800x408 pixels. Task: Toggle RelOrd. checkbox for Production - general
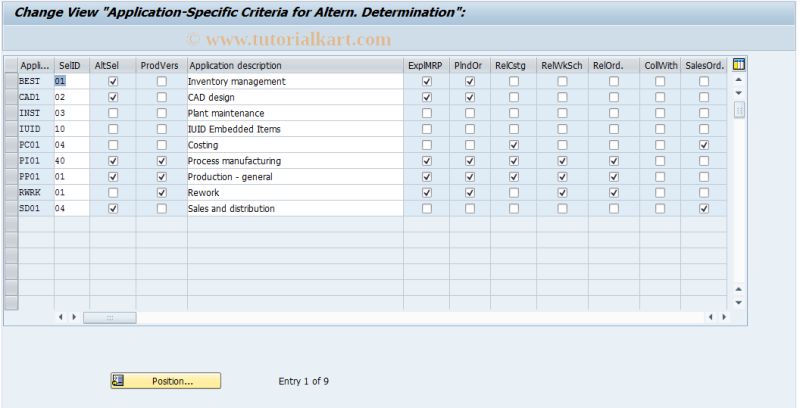pos(614,176)
